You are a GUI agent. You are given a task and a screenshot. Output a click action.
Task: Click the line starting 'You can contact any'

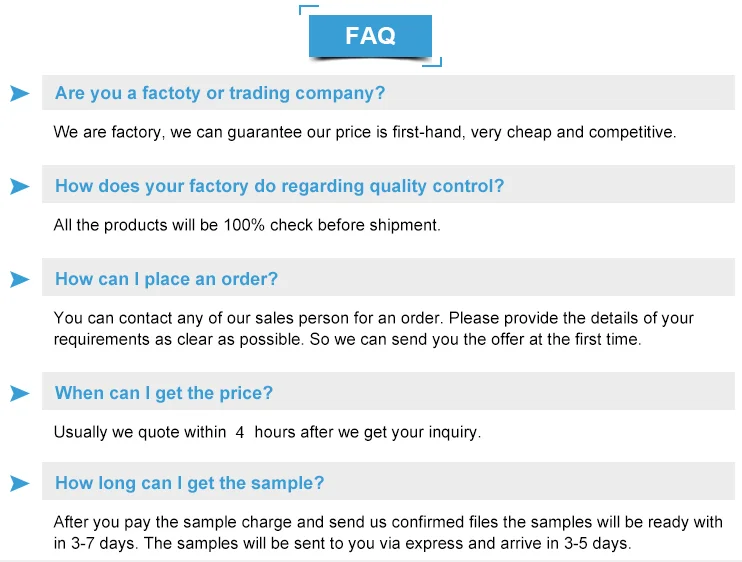(373, 318)
